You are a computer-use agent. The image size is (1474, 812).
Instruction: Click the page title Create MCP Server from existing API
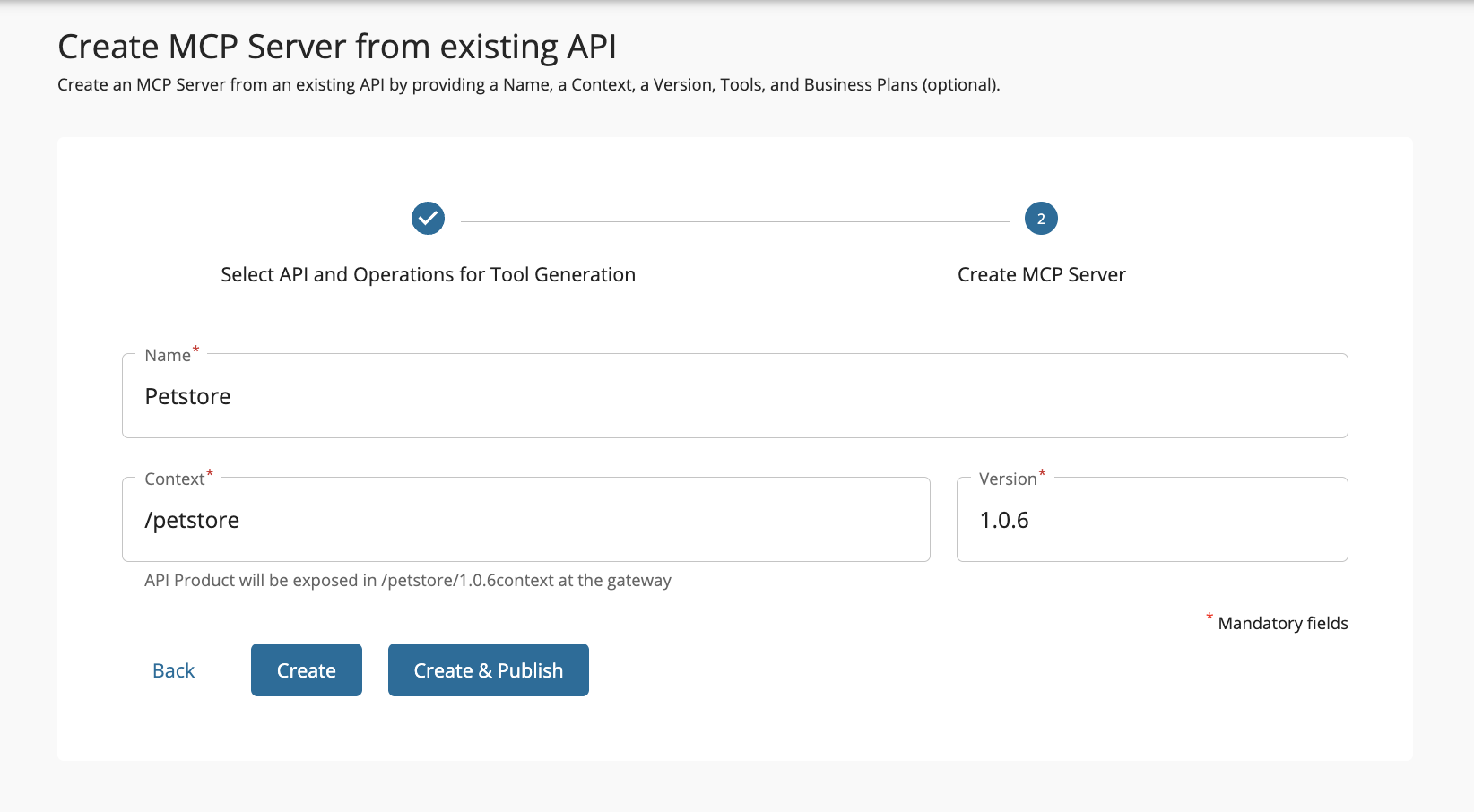tap(336, 46)
